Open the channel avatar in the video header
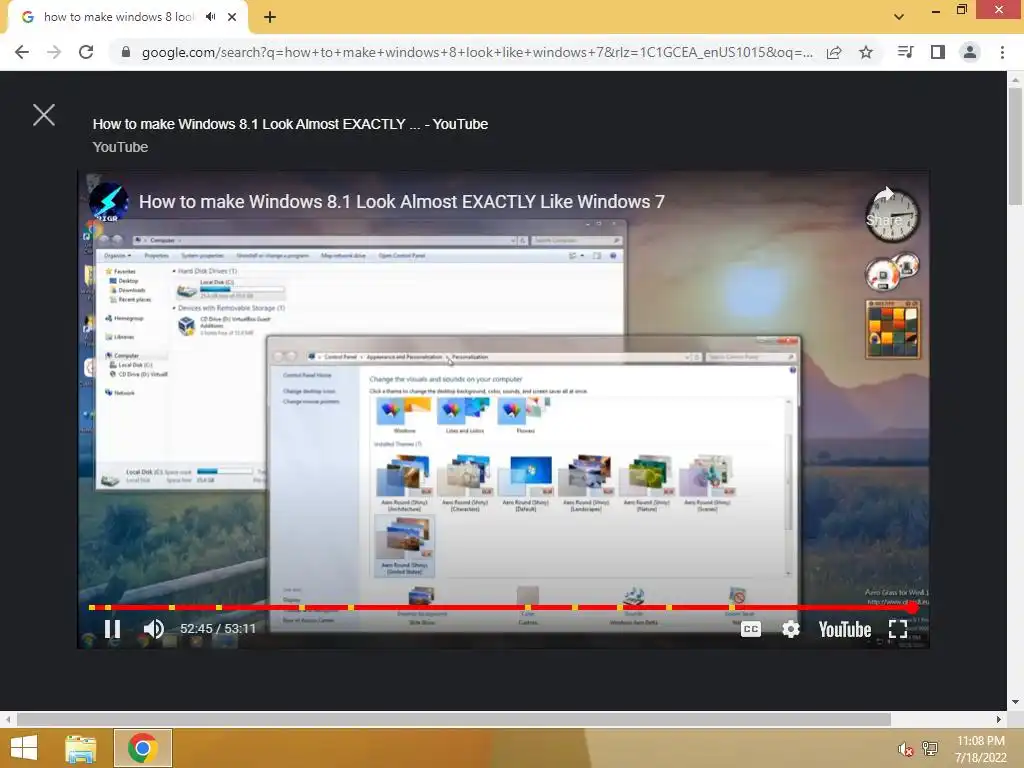The image size is (1024, 768). coord(108,202)
